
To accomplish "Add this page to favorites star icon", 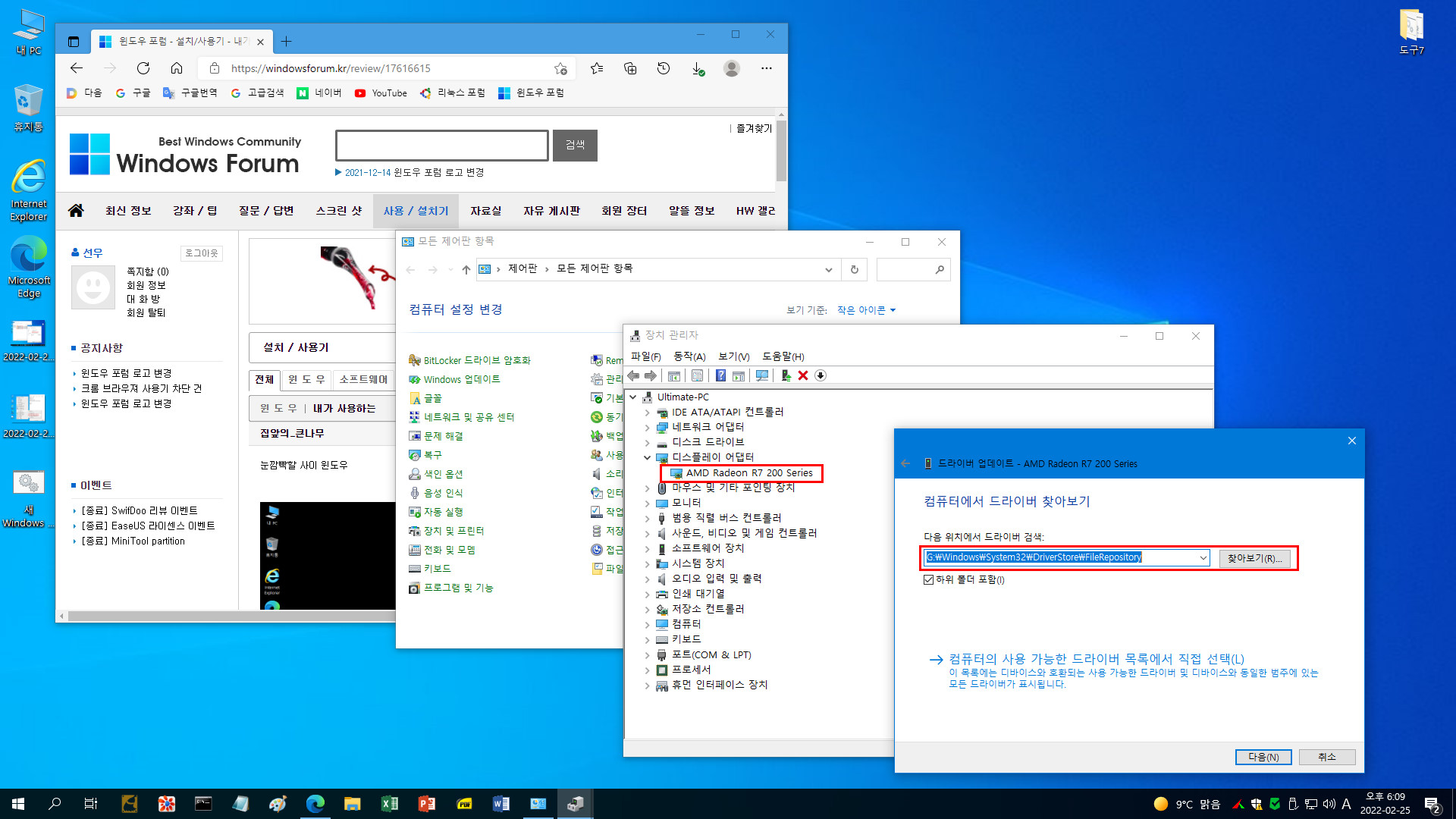I will coord(560,68).
